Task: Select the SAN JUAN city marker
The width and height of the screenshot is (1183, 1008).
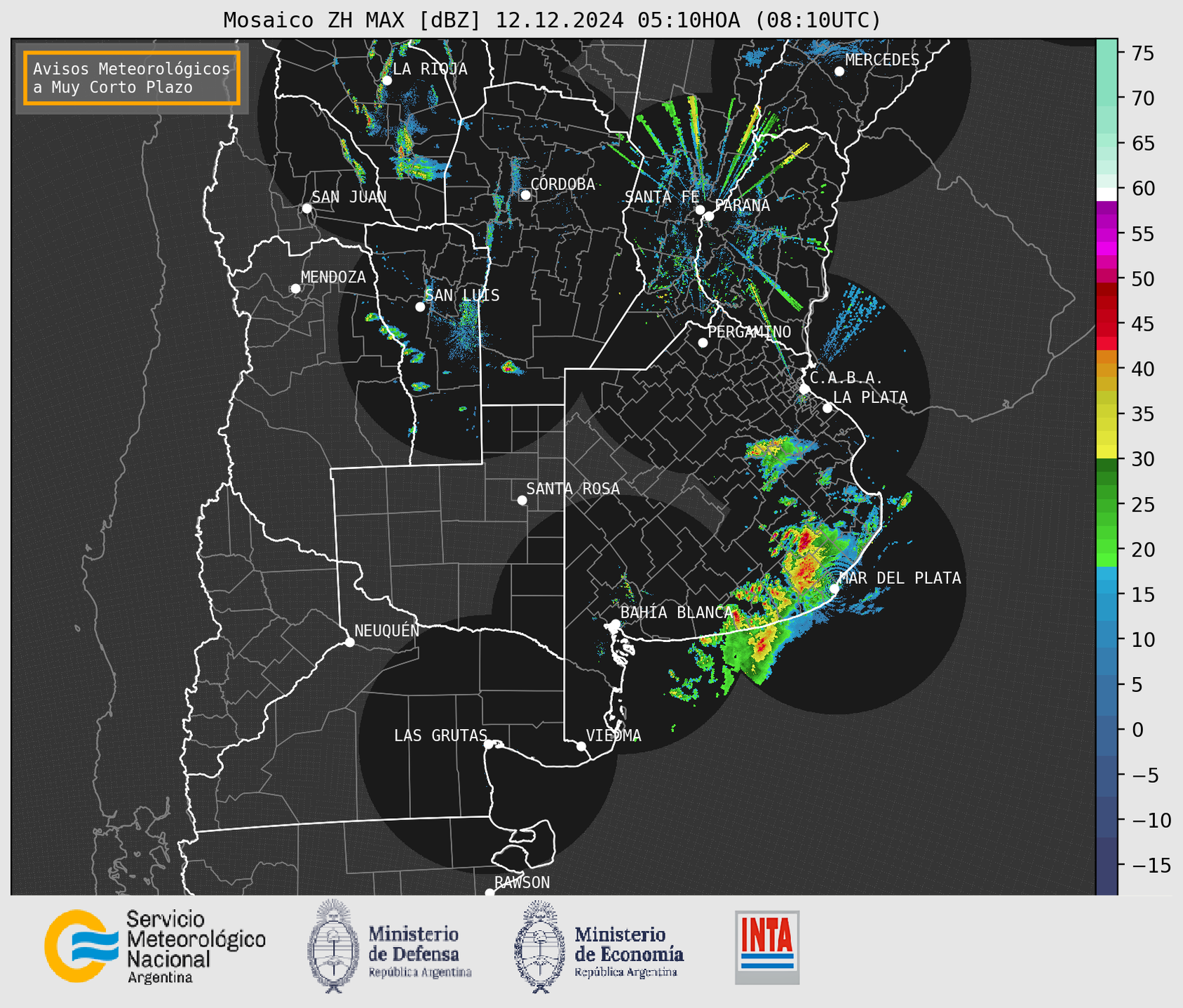Action: point(306,208)
